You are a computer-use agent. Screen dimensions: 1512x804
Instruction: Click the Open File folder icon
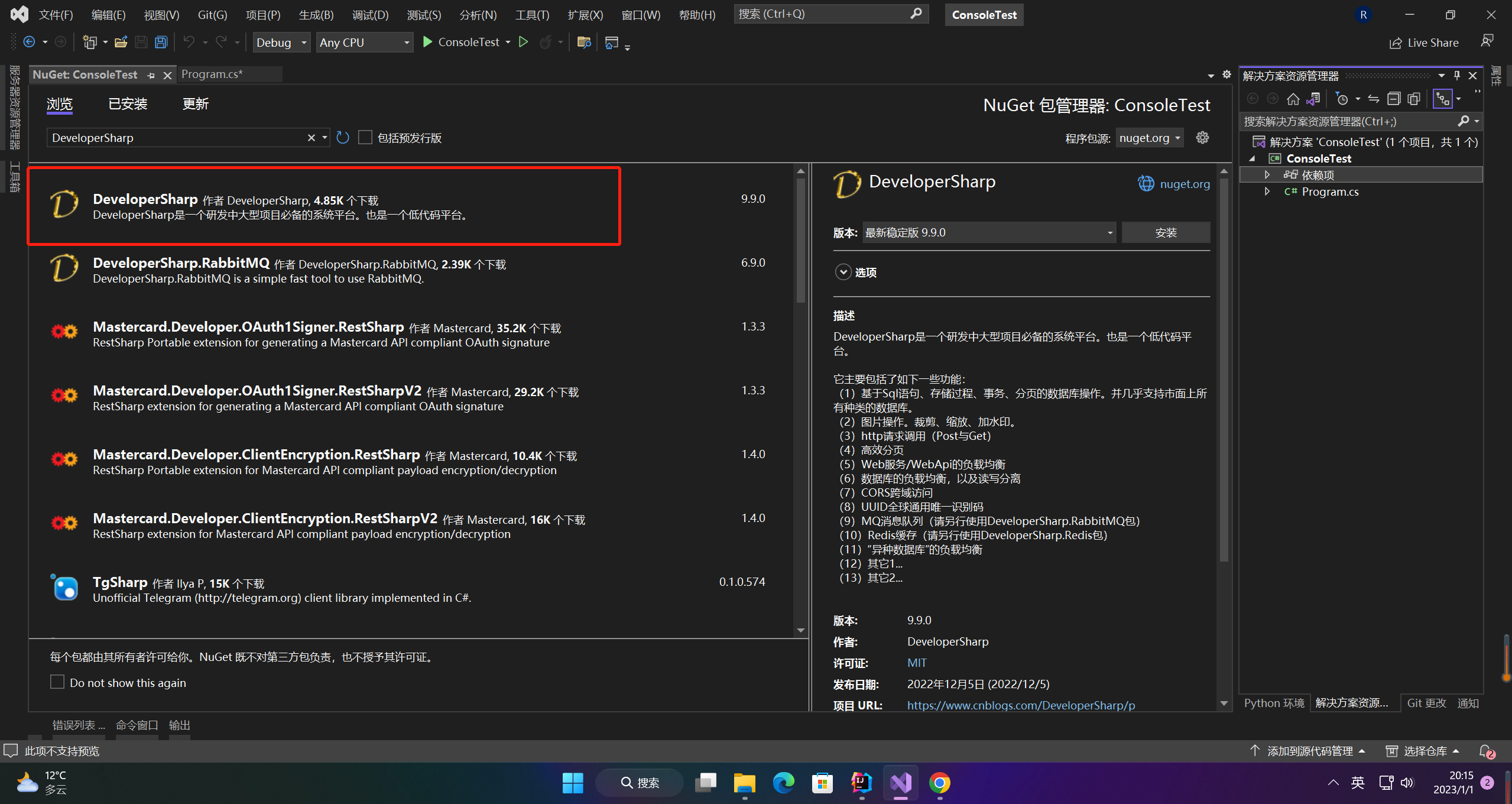click(121, 42)
